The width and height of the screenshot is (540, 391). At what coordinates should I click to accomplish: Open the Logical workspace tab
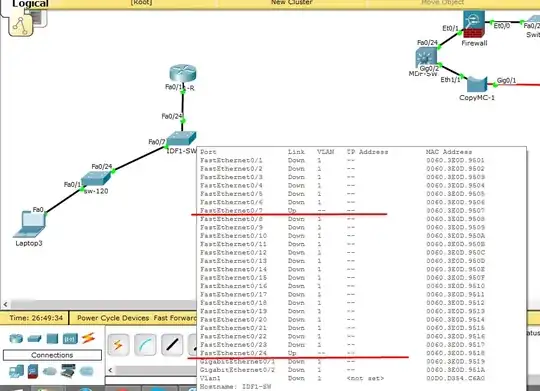coord(30,4)
